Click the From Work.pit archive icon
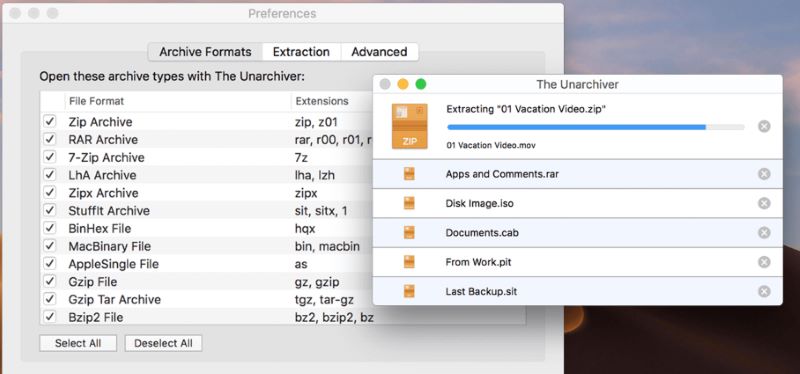Image resolution: width=800 pixels, height=374 pixels. coord(409,262)
